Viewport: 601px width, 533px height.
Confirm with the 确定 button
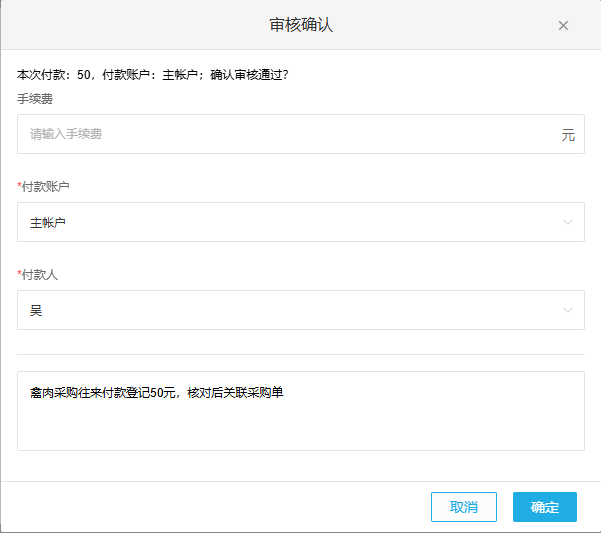click(x=545, y=507)
